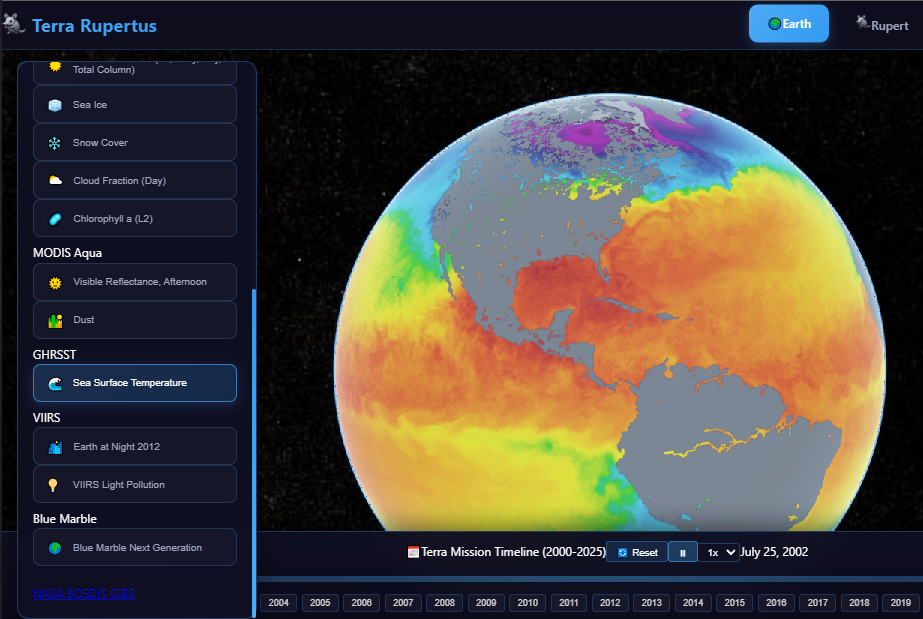Click the layer panel vertical scrollbar

(254, 453)
